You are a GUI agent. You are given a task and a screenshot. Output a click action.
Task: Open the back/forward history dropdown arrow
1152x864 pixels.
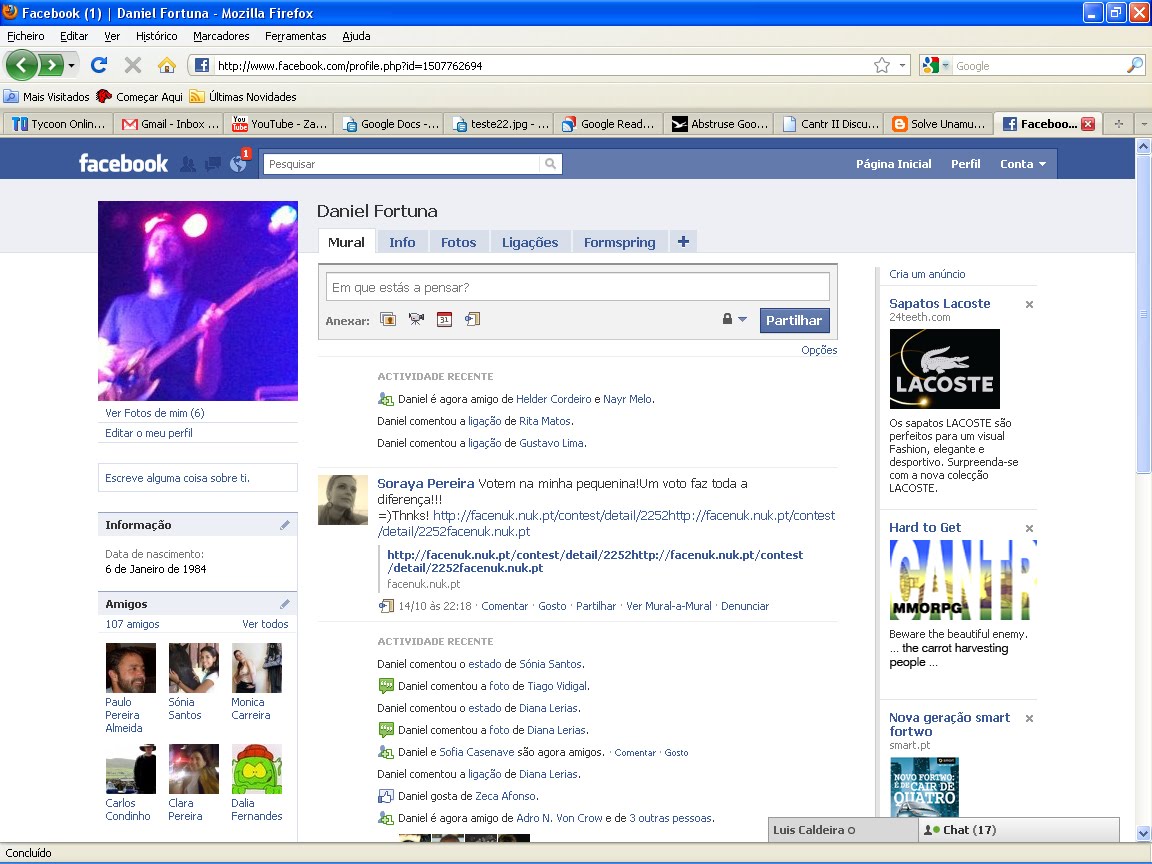(x=71, y=65)
